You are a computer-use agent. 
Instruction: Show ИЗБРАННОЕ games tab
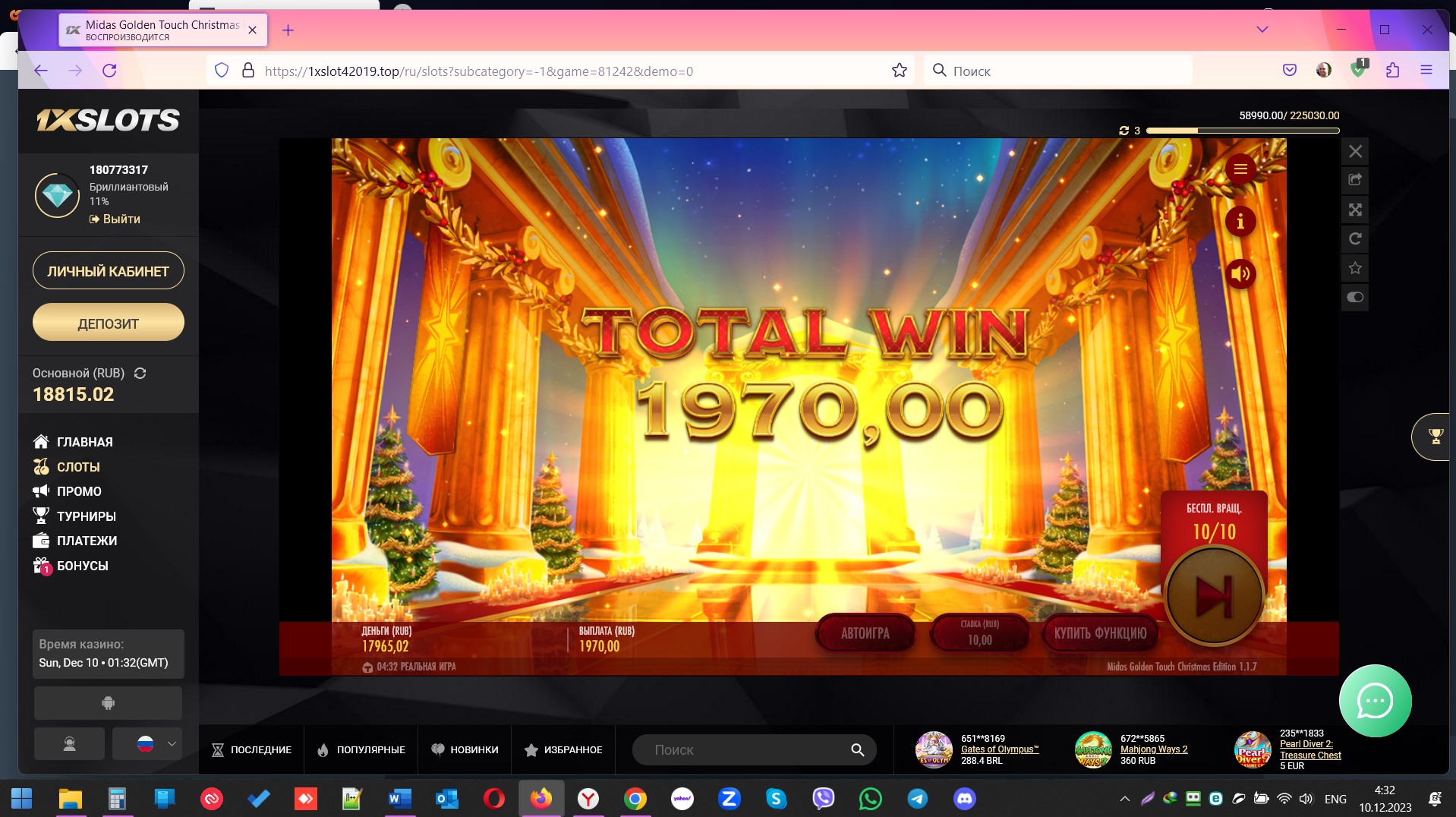point(563,750)
